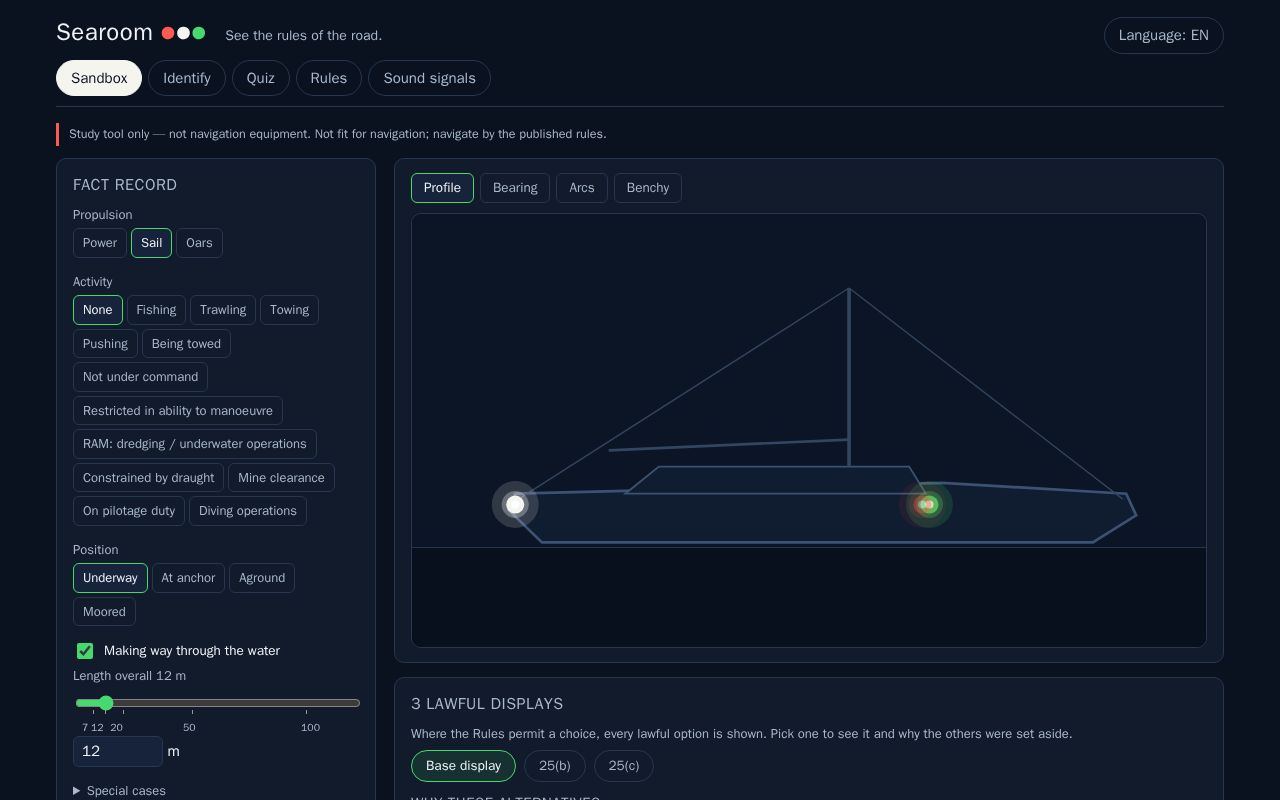Set position to At anchor
Image resolution: width=1280 pixels, height=800 pixels.
tap(188, 578)
